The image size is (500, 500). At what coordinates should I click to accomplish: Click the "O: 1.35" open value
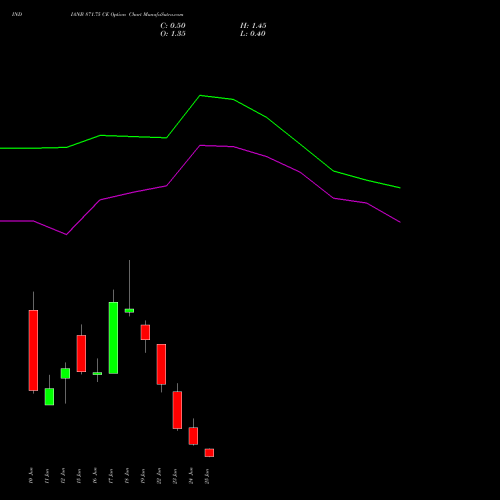coord(173,34)
